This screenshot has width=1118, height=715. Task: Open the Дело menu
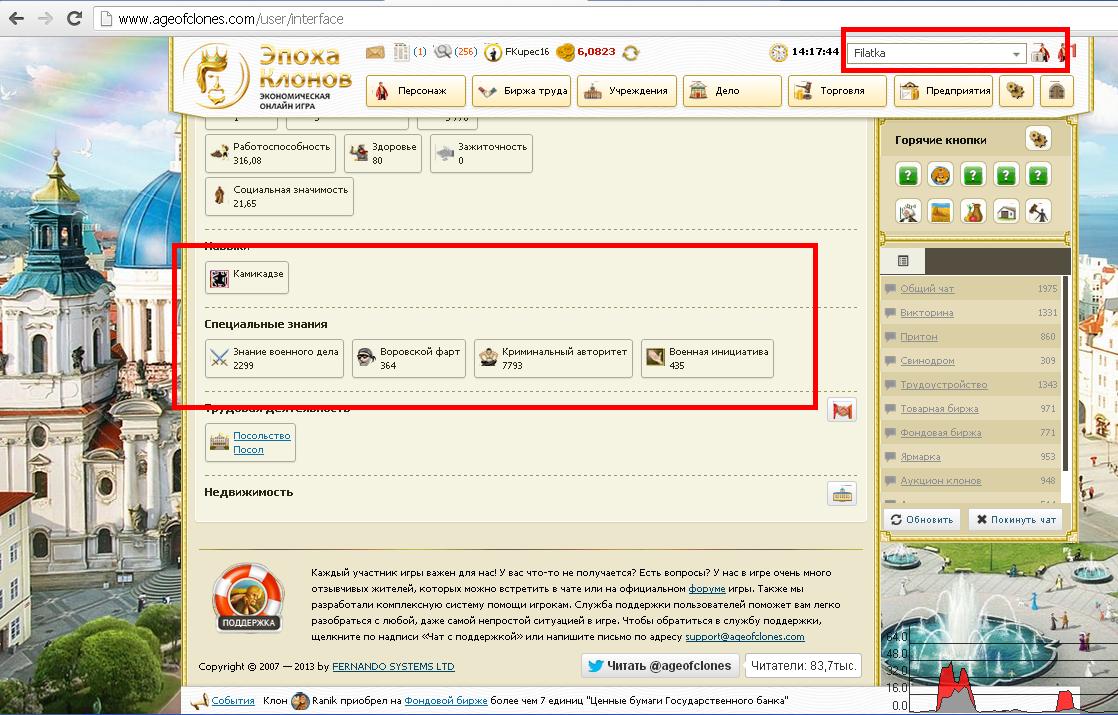[x=732, y=91]
